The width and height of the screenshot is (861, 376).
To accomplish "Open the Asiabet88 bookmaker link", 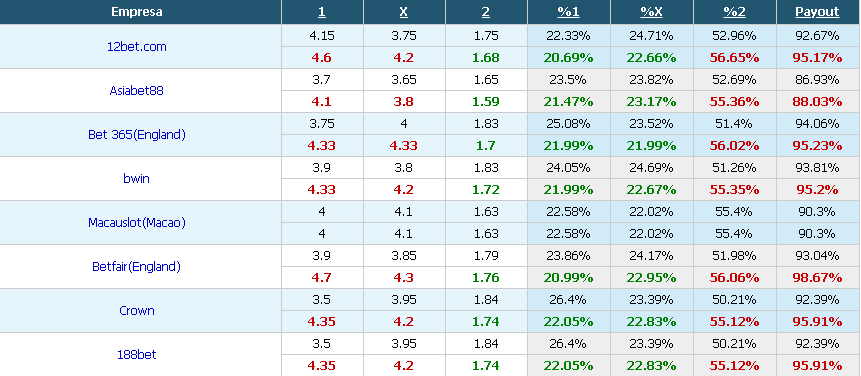I will [x=137, y=91].
